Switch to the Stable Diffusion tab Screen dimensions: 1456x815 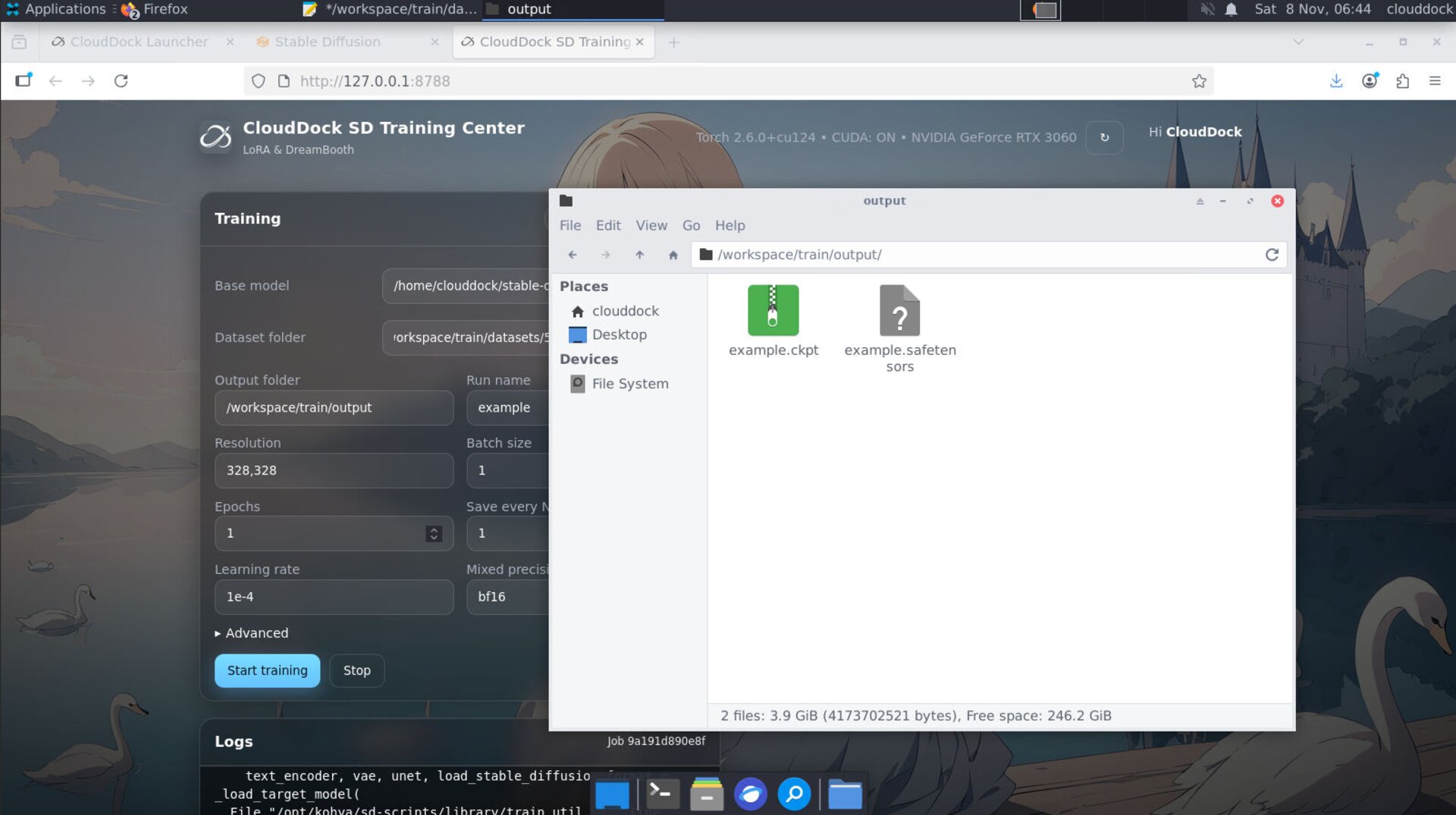328,42
